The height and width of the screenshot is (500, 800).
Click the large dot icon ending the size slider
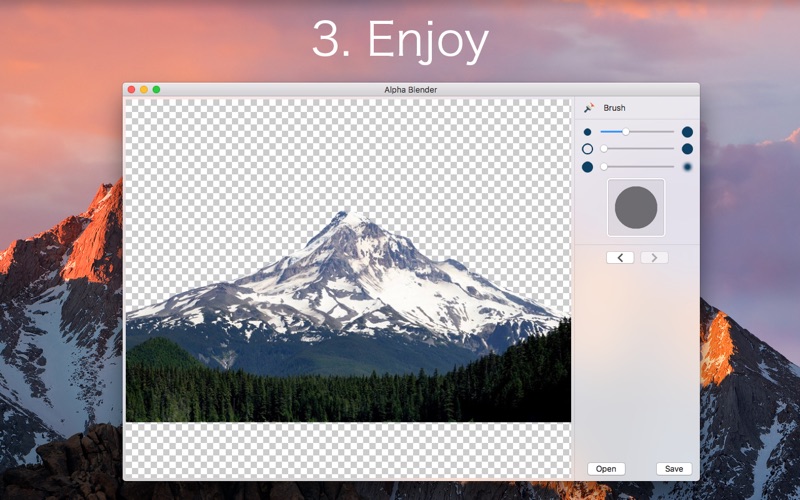click(687, 132)
